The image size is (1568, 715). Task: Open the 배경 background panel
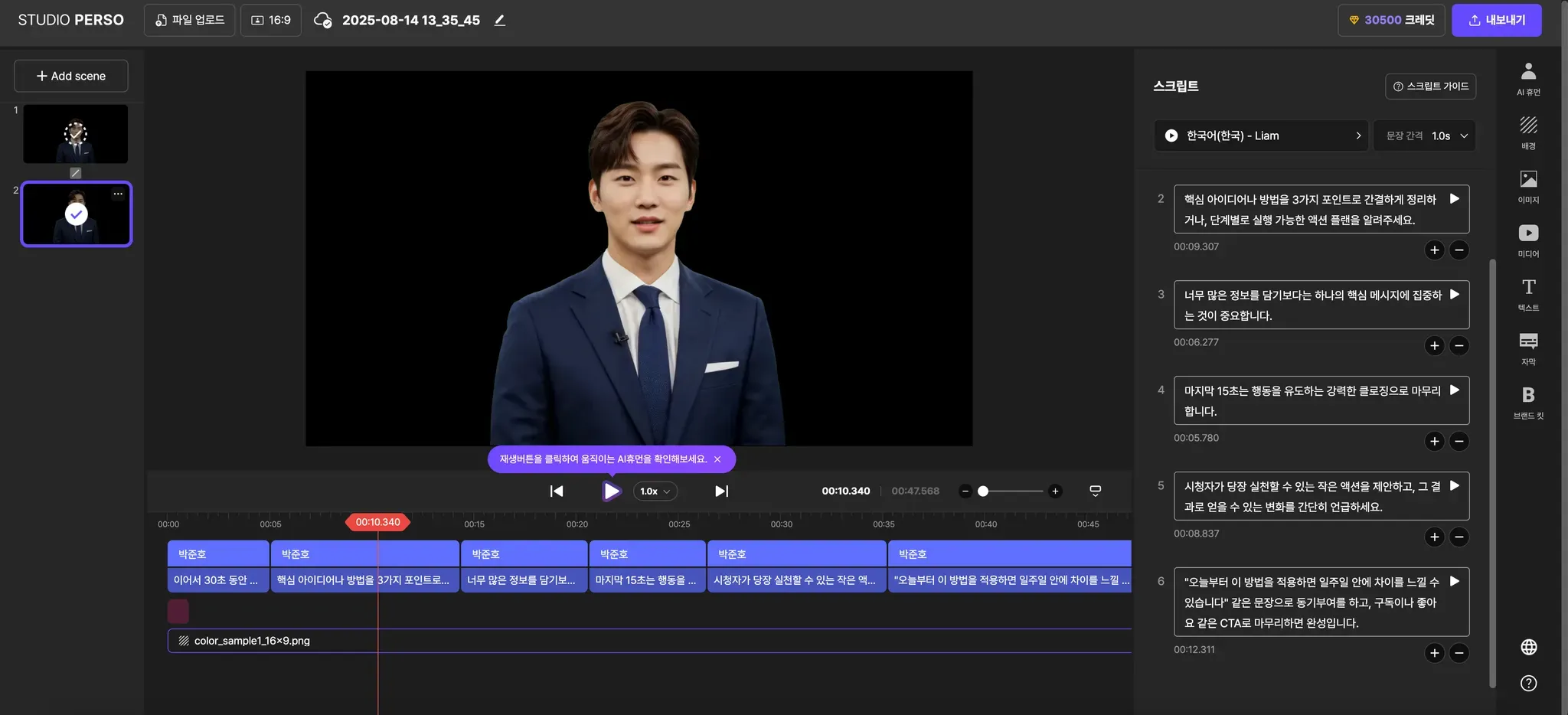point(1528,132)
